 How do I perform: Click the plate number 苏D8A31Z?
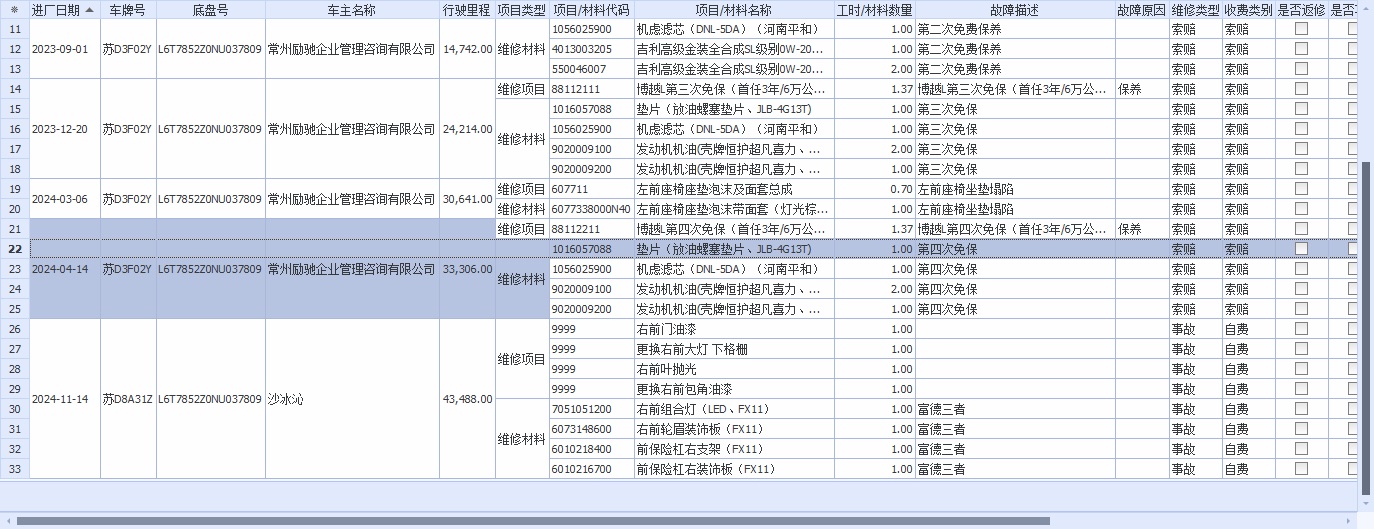(128, 399)
